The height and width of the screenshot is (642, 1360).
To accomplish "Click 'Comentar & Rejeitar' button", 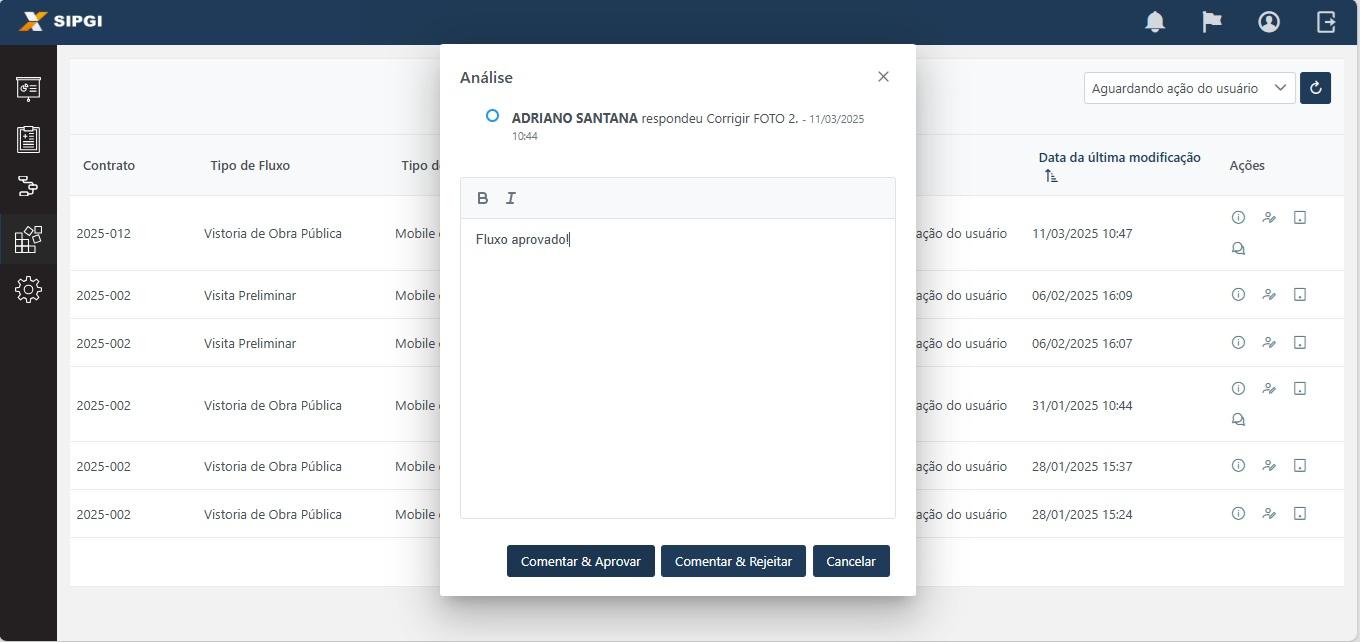I will pos(733,561).
